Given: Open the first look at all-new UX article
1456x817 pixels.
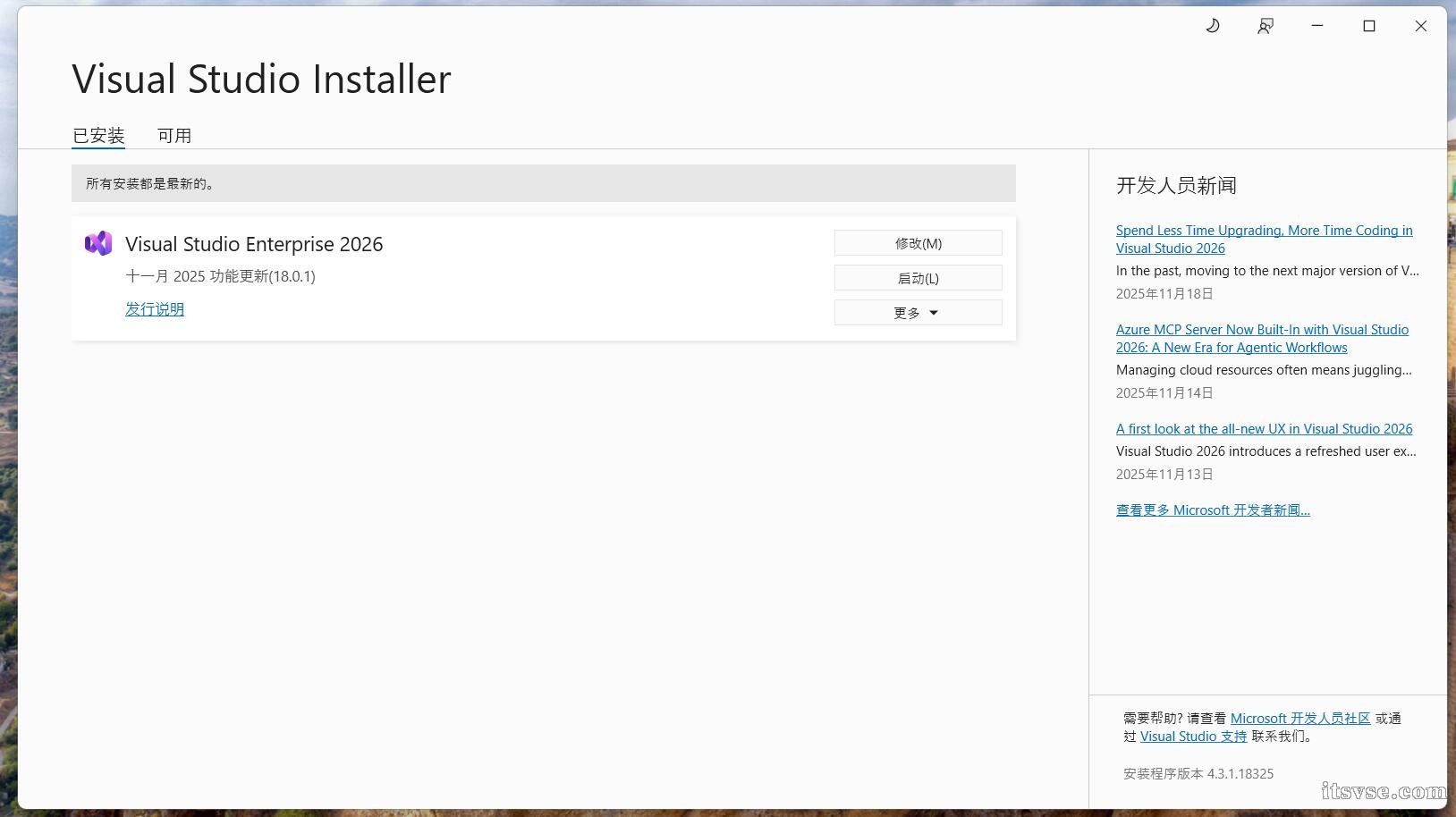Looking at the screenshot, I should pyautogui.click(x=1263, y=429).
